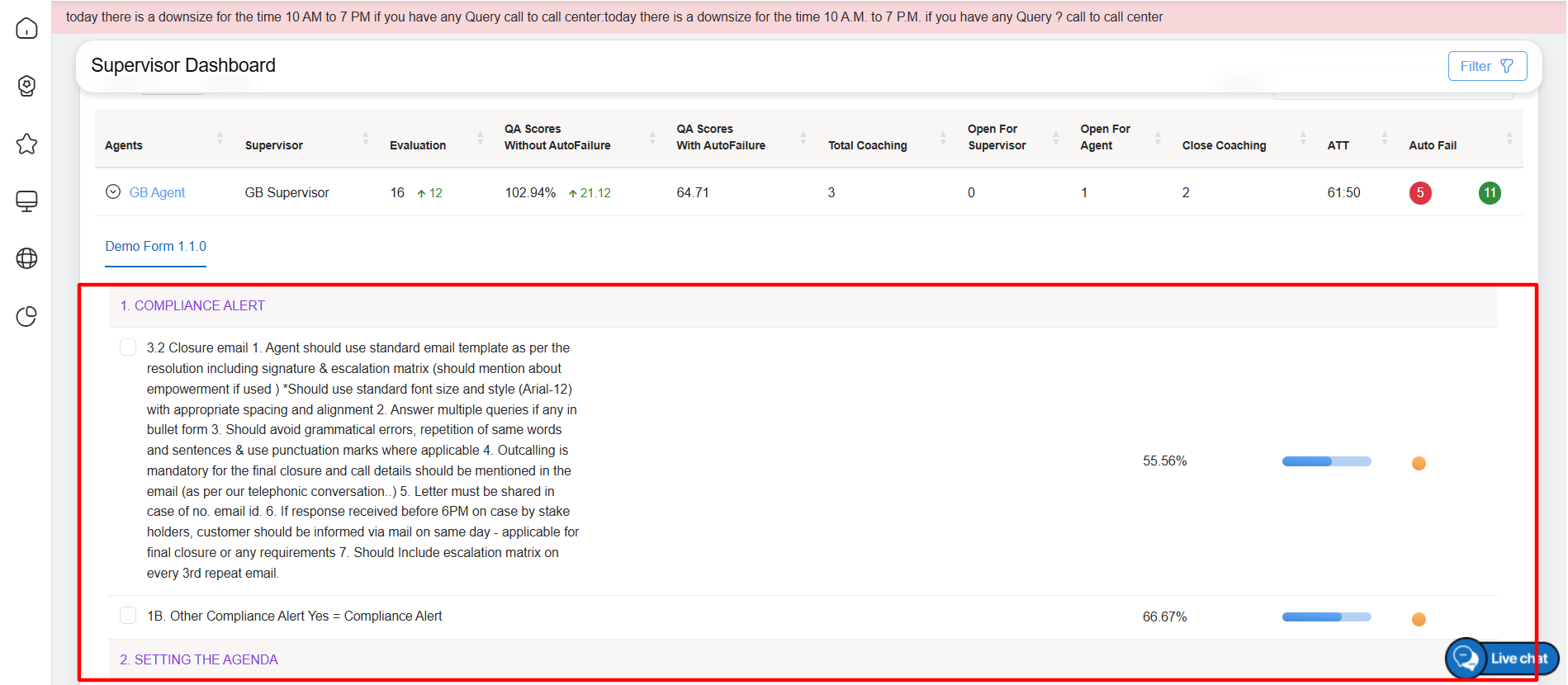Open the pie chart reports icon
Screen dimensions: 1568x685
pyautogui.click(x=26, y=316)
